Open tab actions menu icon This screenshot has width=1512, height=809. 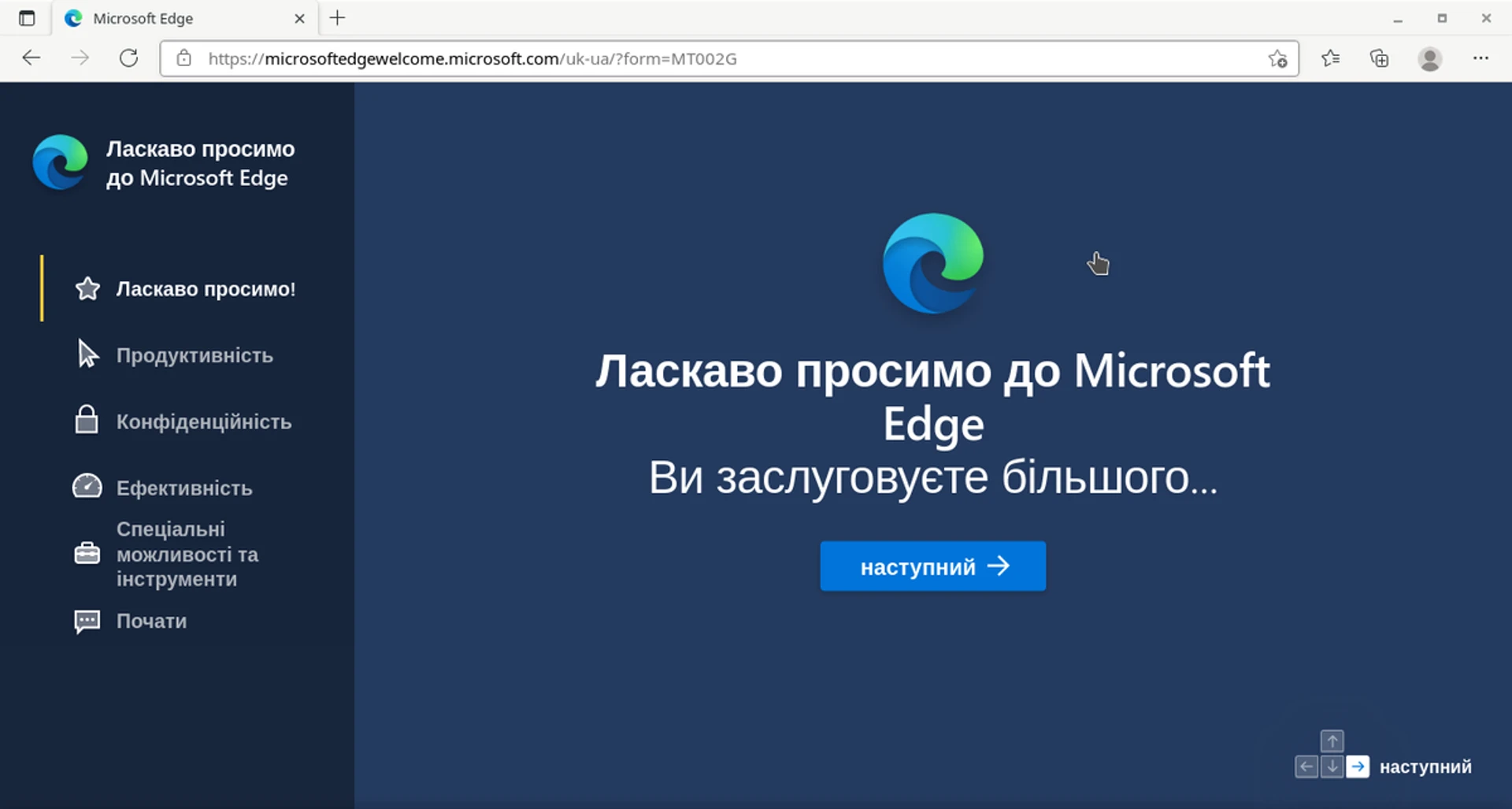tap(27, 18)
